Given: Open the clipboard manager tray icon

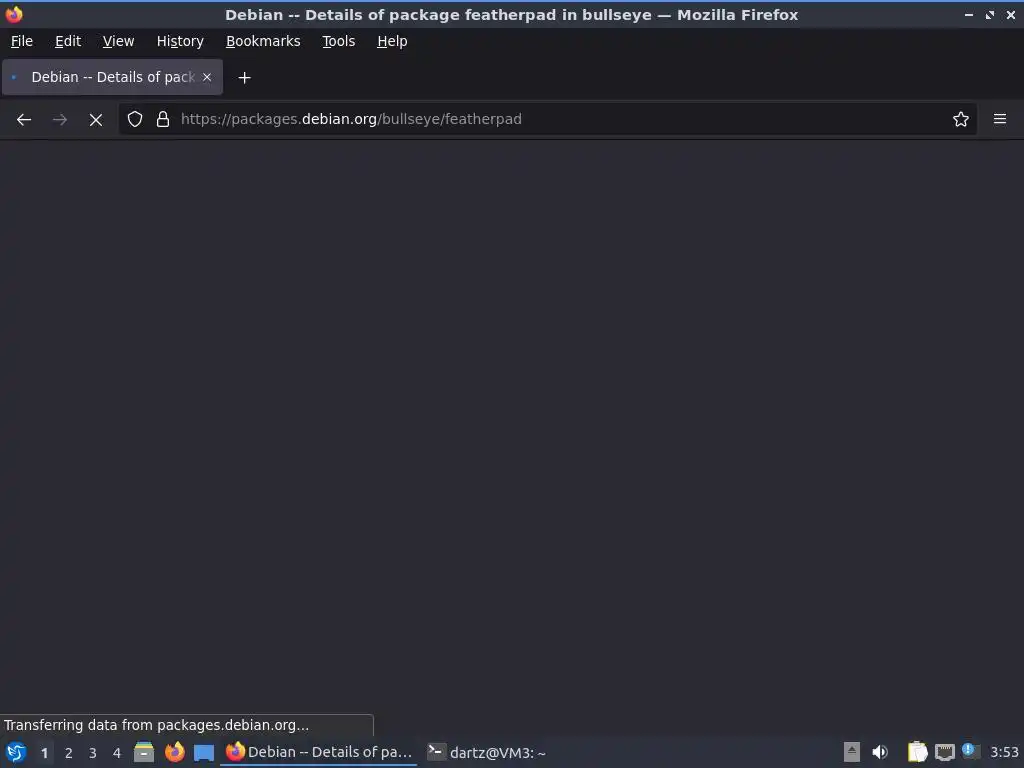Looking at the screenshot, I should pyautogui.click(x=918, y=752).
